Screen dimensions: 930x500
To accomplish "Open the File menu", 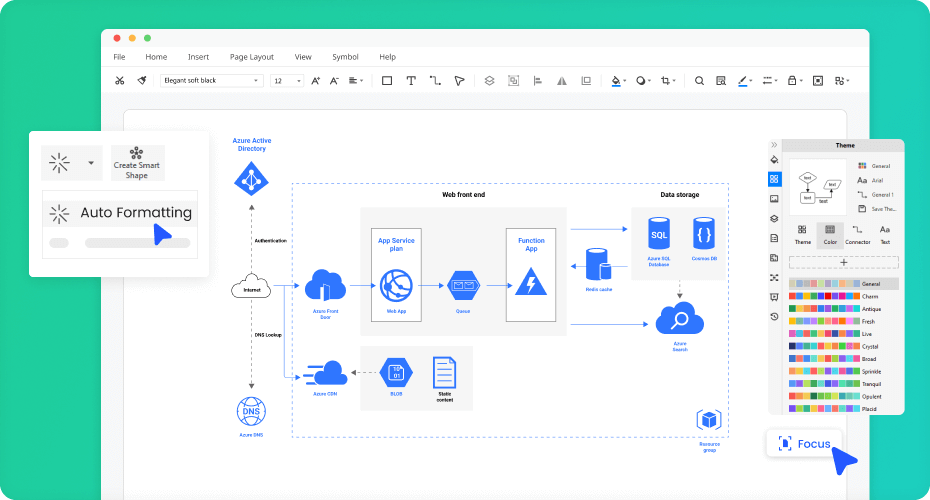I will click(119, 57).
